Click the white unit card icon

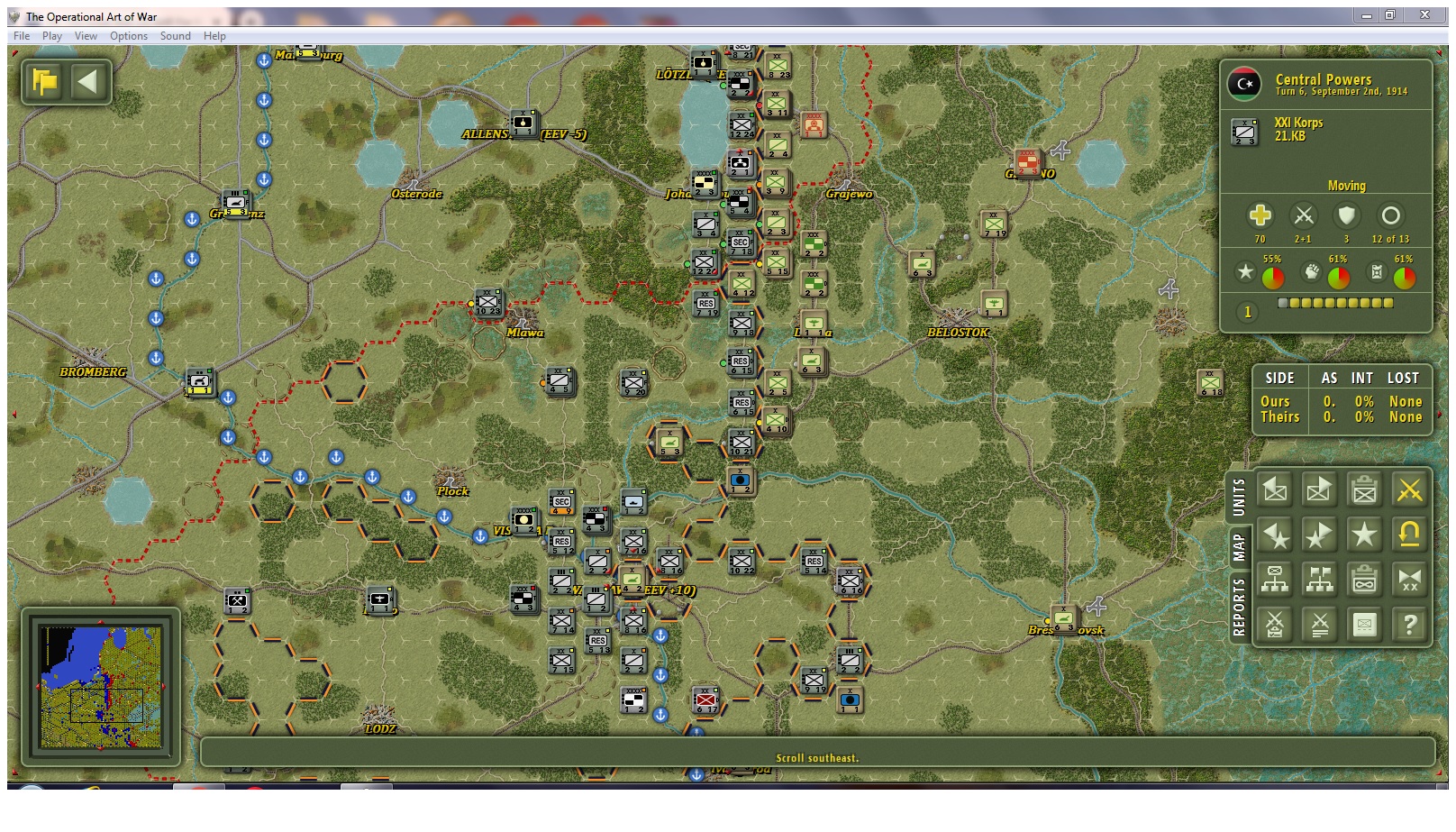[1364, 624]
